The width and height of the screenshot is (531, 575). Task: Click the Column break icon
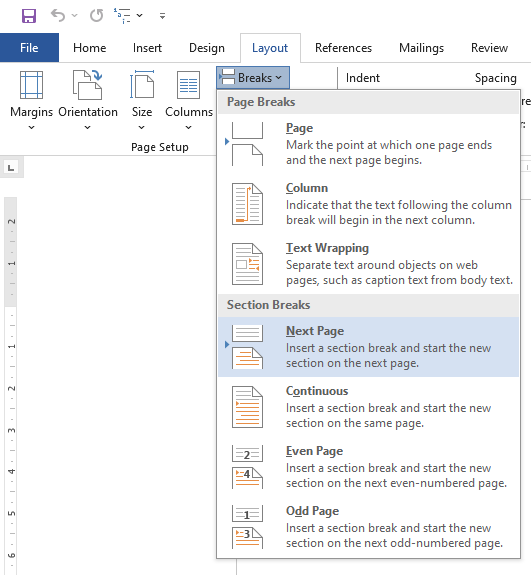pos(248,204)
